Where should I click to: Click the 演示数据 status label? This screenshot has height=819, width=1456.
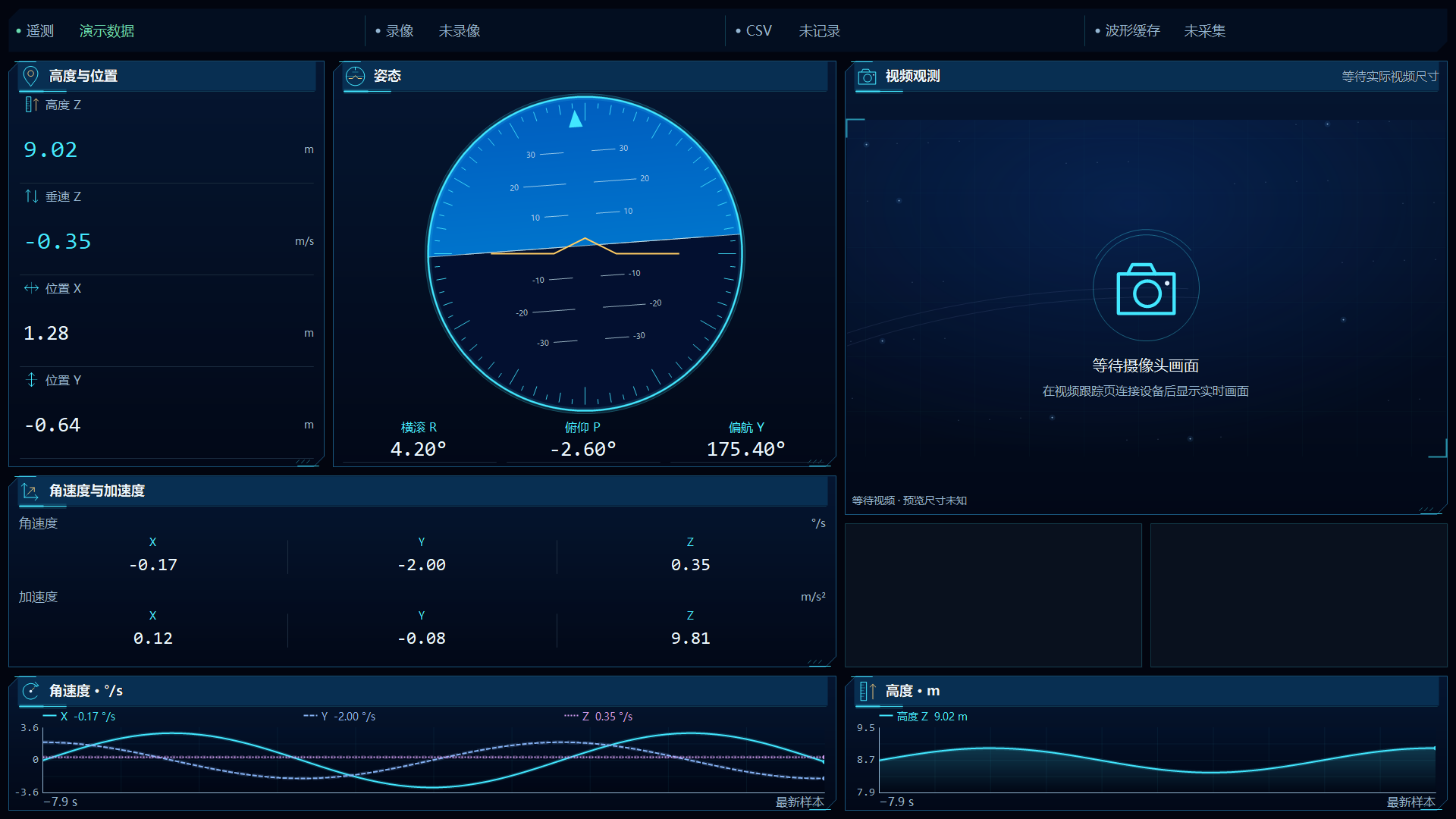click(x=107, y=31)
